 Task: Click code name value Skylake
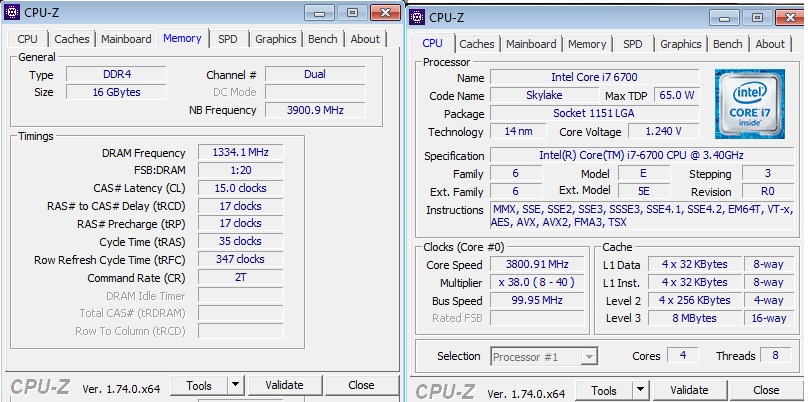pyautogui.click(x=544, y=95)
